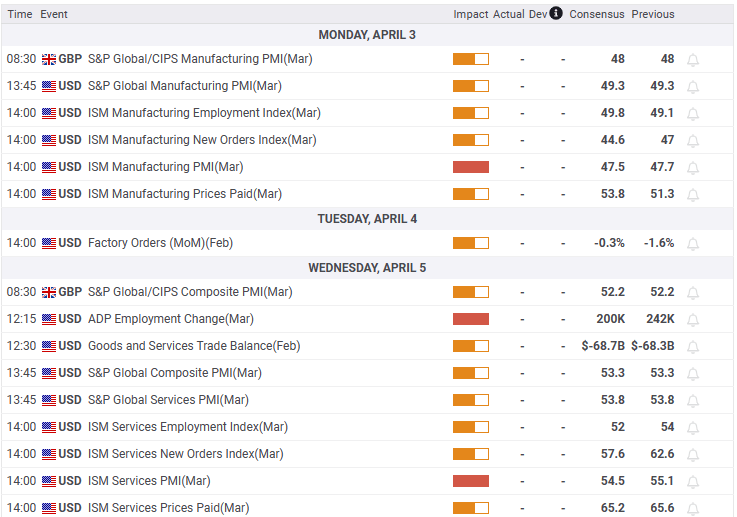Click previous value 242K for ADP Employment

(660, 319)
